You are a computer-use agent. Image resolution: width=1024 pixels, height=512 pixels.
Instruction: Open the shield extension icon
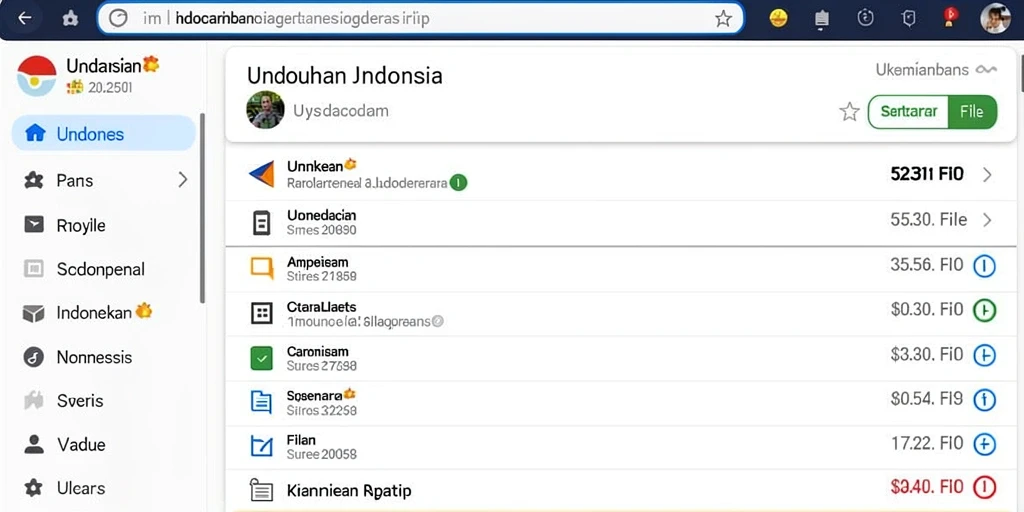point(908,19)
